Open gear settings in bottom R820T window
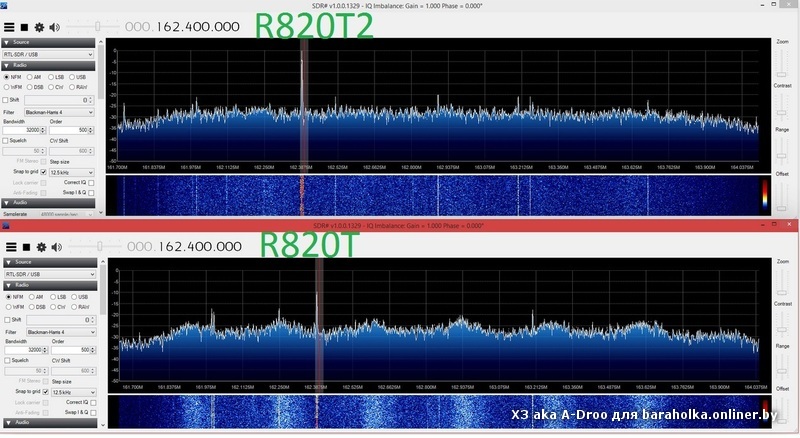This screenshot has width=800, height=438. click(41, 247)
